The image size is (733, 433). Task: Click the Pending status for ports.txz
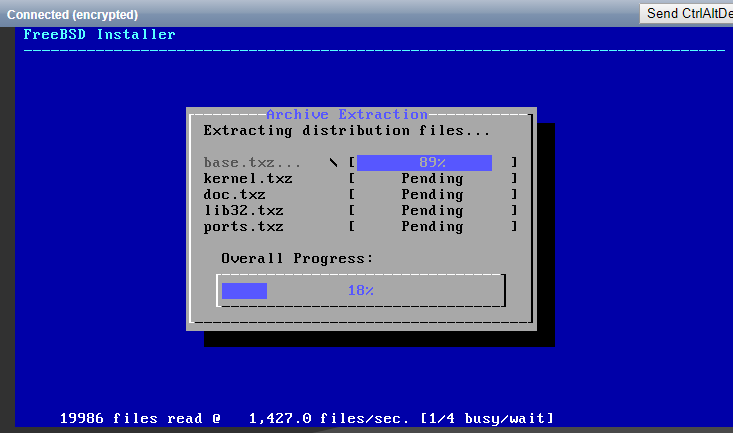(432, 226)
